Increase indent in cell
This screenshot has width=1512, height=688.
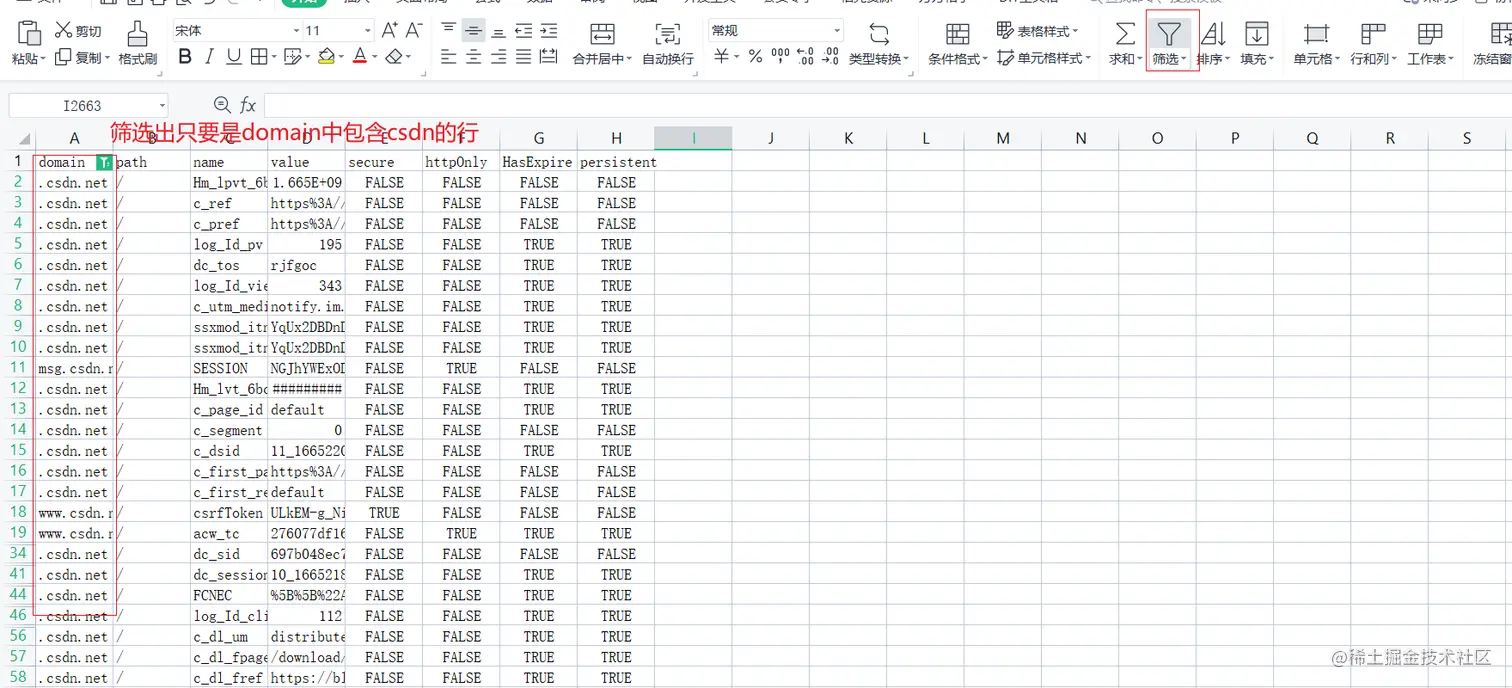[548, 31]
